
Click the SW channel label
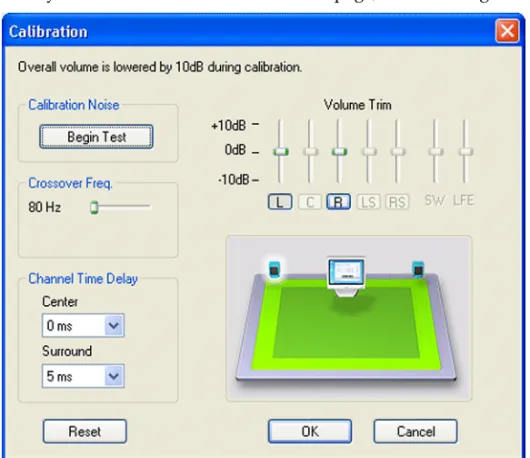[x=435, y=200]
